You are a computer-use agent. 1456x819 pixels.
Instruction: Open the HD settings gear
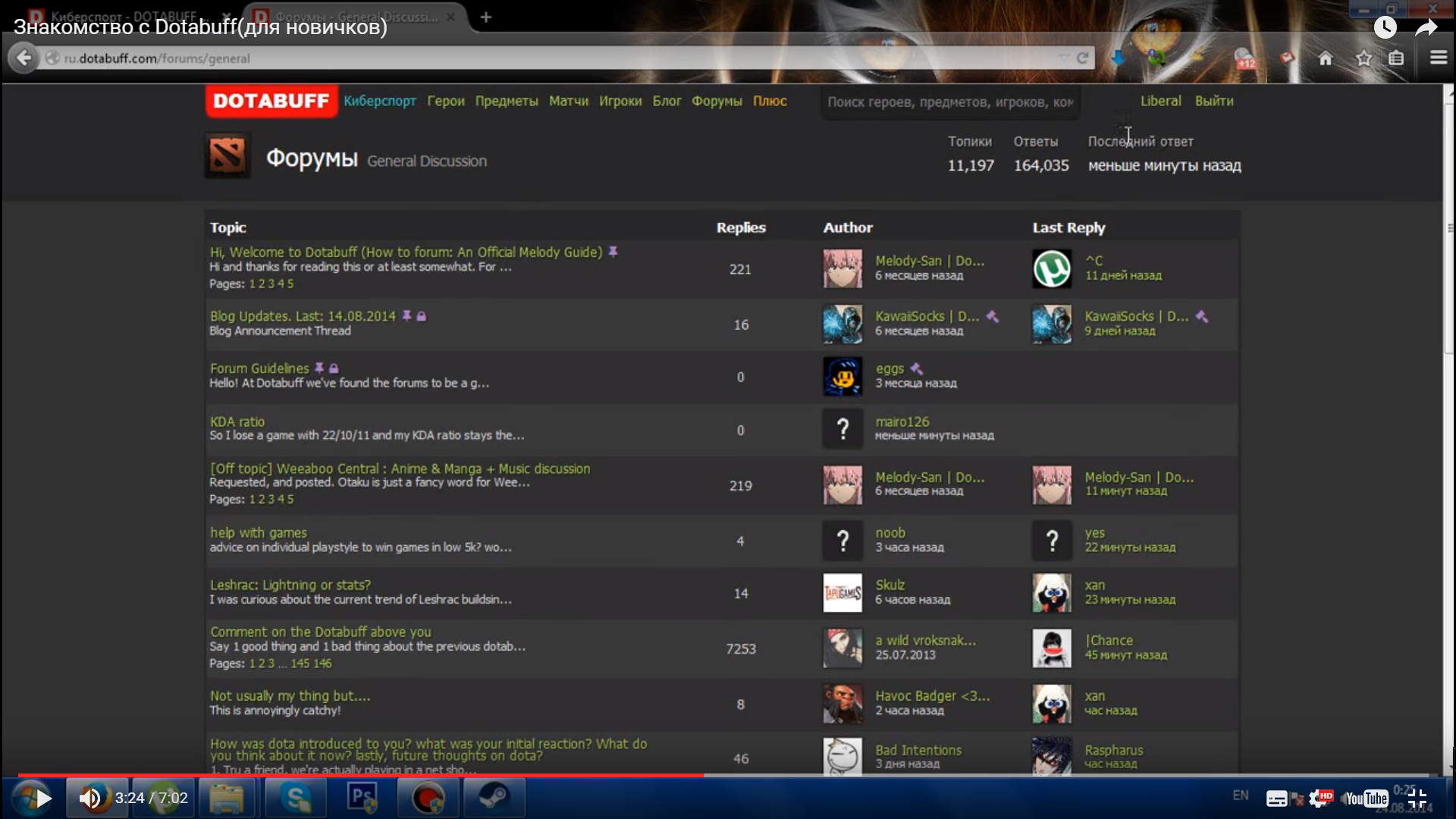pyautogui.click(x=1320, y=798)
